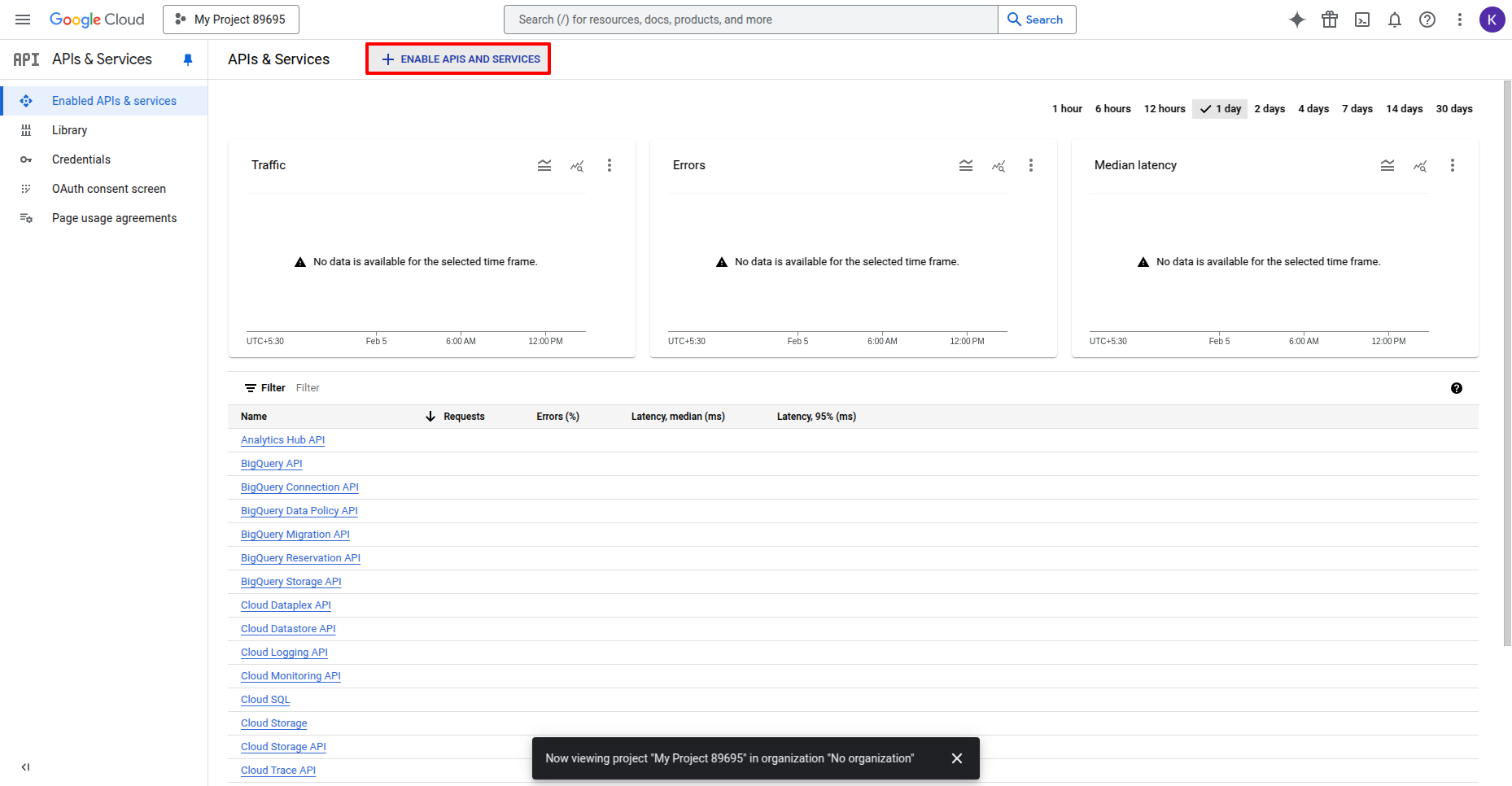
Task: Open Cloud Dataplex API link
Action: [x=286, y=605]
